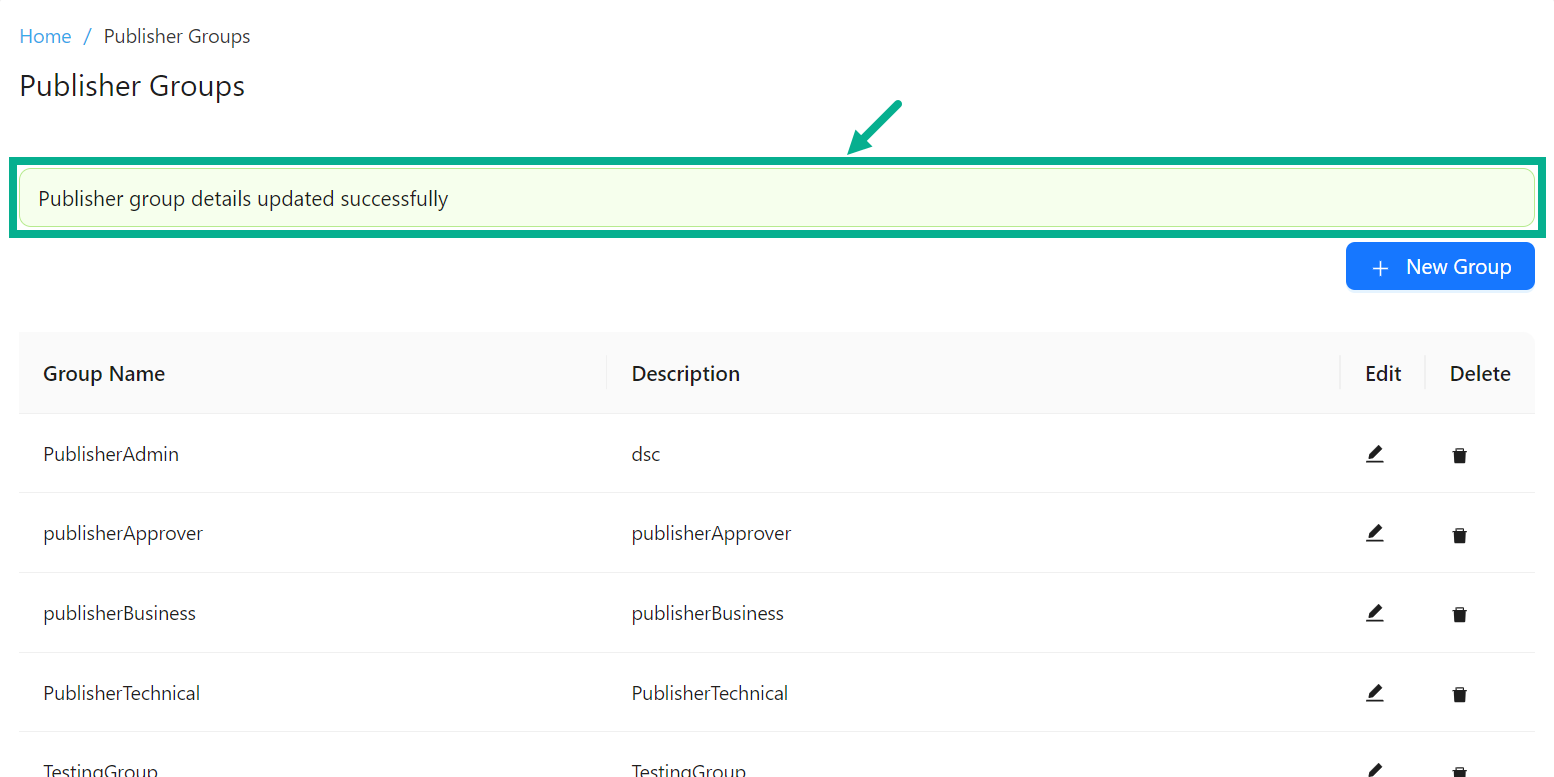
Task: Edit the PublisherTechnical group
Action: (x=1375, y=693)
